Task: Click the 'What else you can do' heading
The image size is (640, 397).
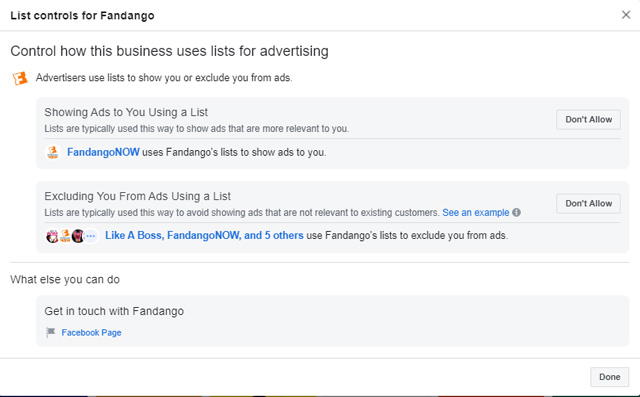Action: coord(65,279)
